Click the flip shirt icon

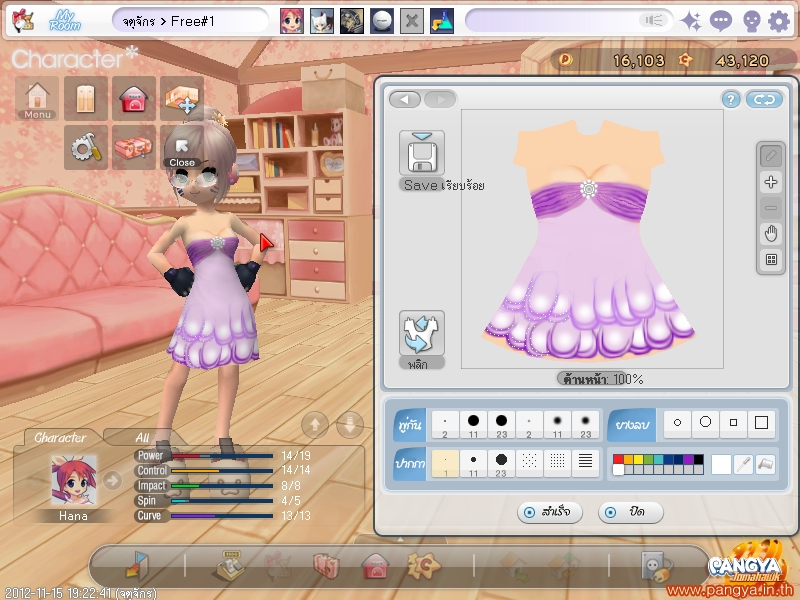point(421,333)
